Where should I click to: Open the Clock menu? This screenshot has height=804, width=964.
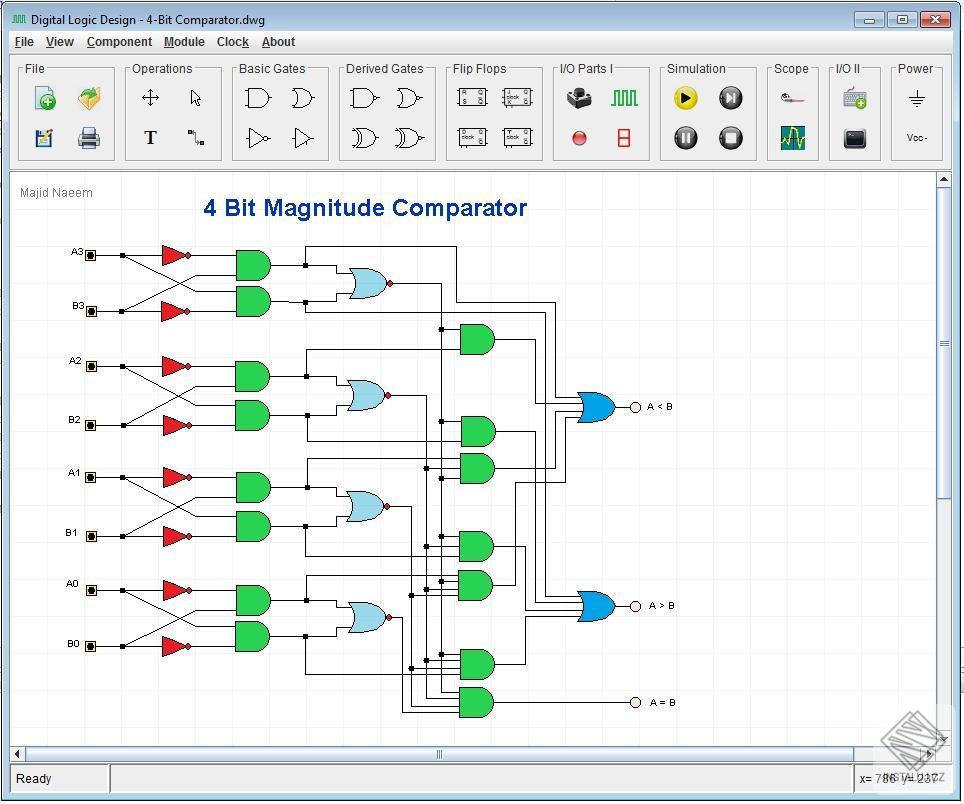tap(232, 42)
